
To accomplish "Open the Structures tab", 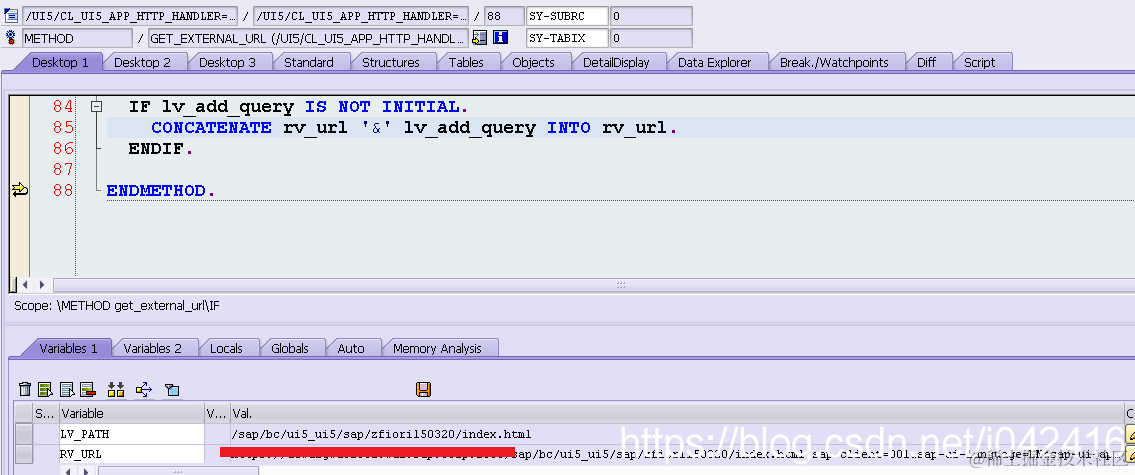I will pyautogui.click(x=391, y=62).
